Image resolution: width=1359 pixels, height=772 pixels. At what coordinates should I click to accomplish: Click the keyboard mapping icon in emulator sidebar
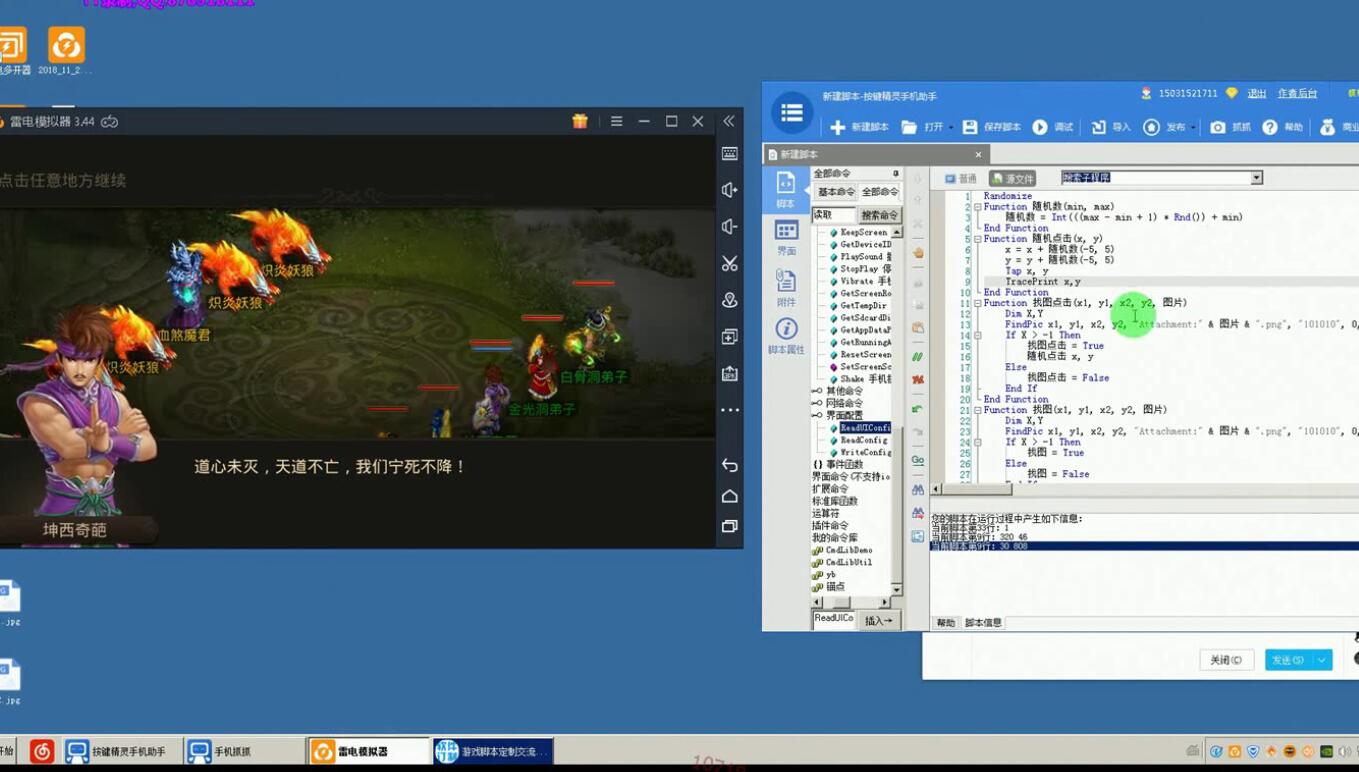(730, 154)
